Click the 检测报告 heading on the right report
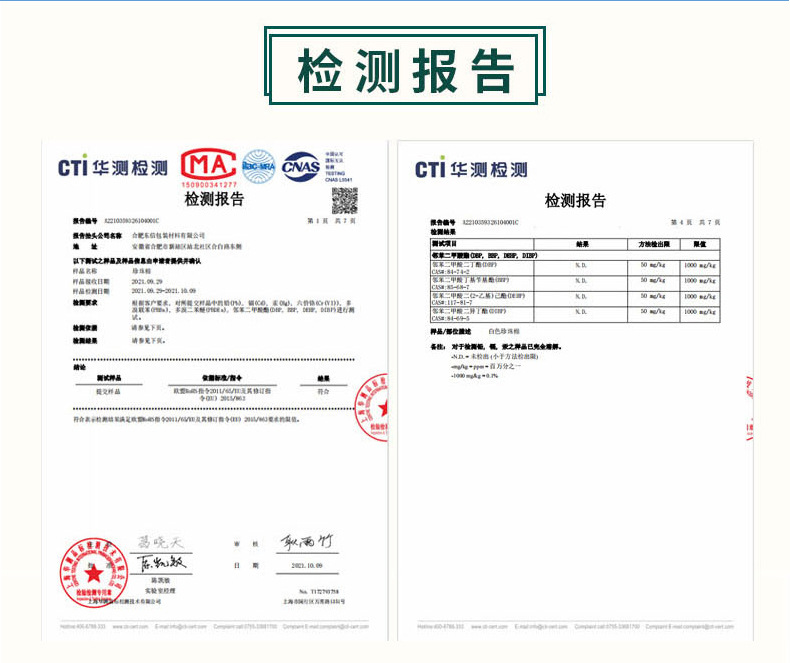Image resolution: width=790 pixels, height=663 pixels. click(x=575, y=200)
